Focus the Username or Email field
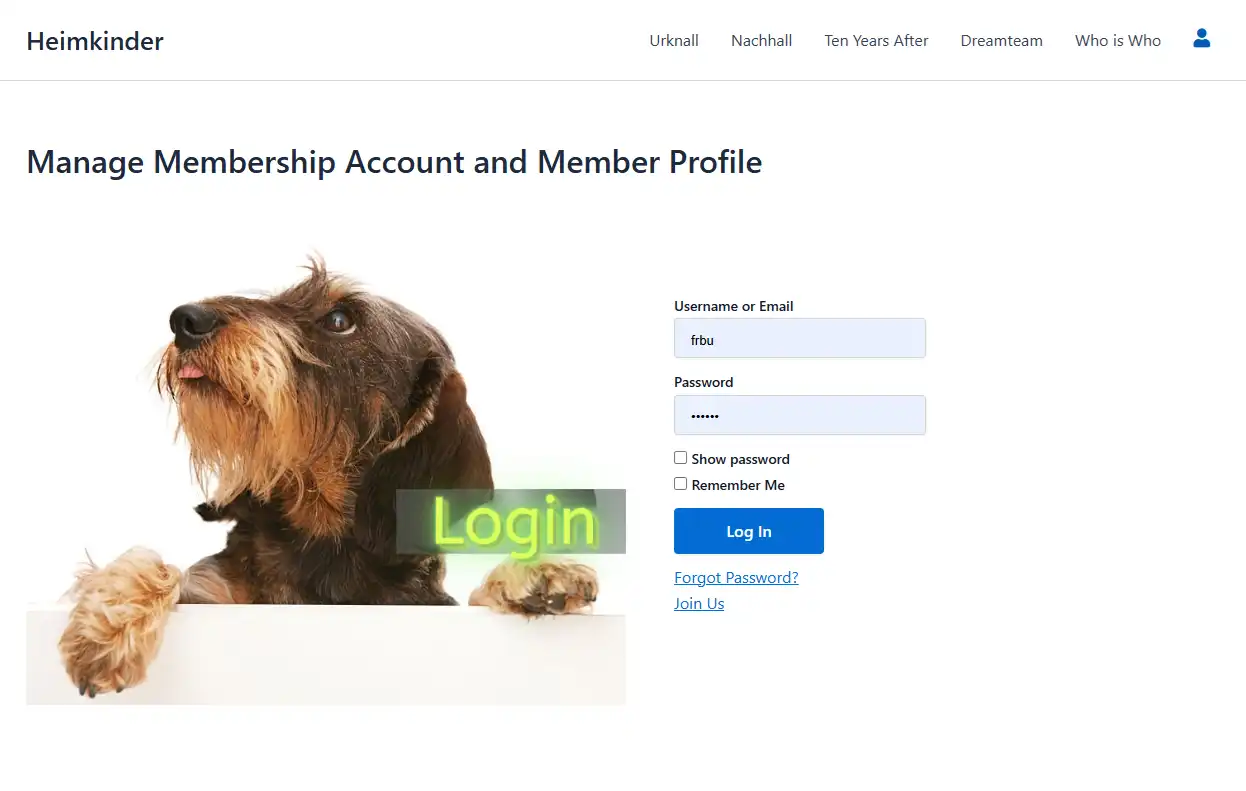The image size is (1246, 791). click(x=800, y=339)
